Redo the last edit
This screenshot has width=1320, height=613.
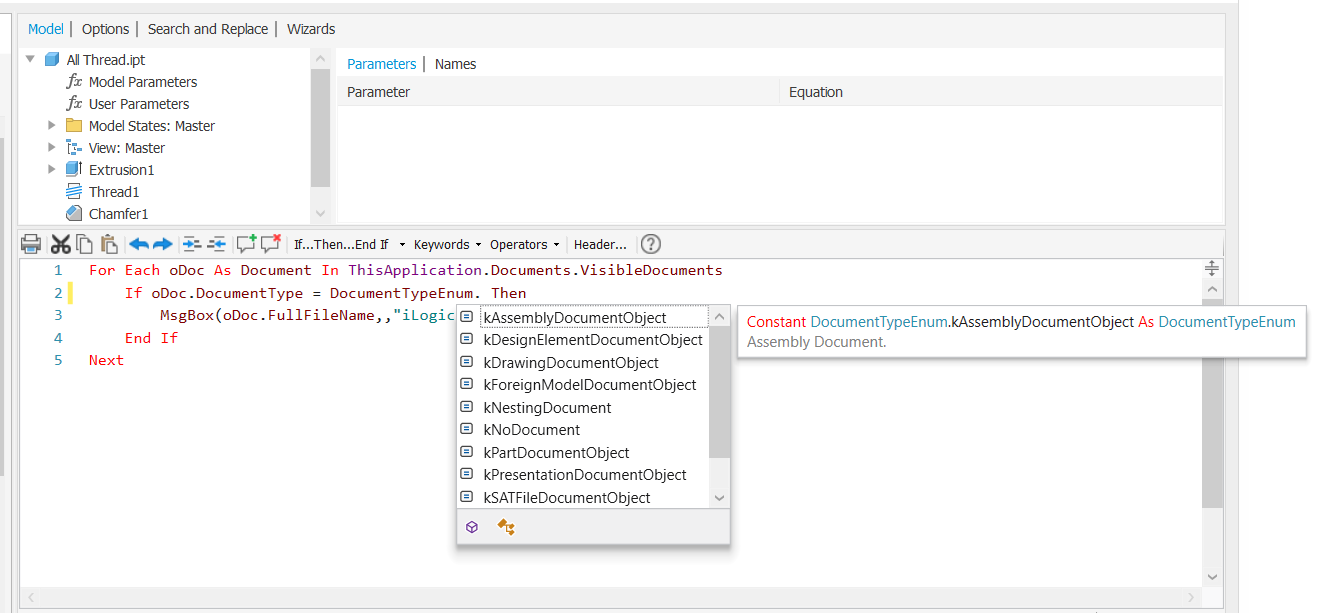161,244
